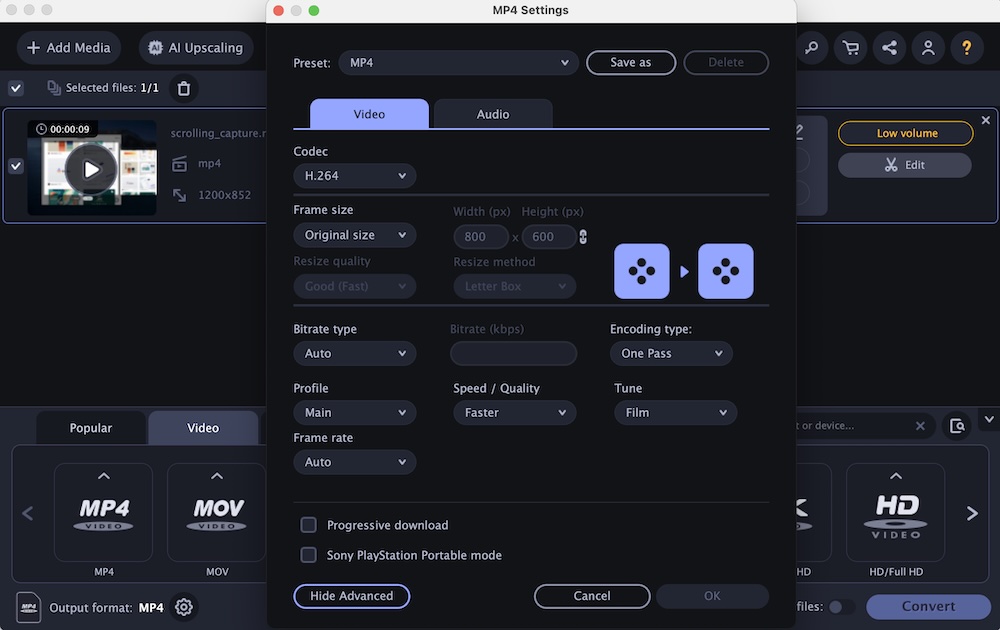This screenshot has width=1000, height=630.
Task: Enable Sony PlayStation Portable mode
Action: click(308, 555)
